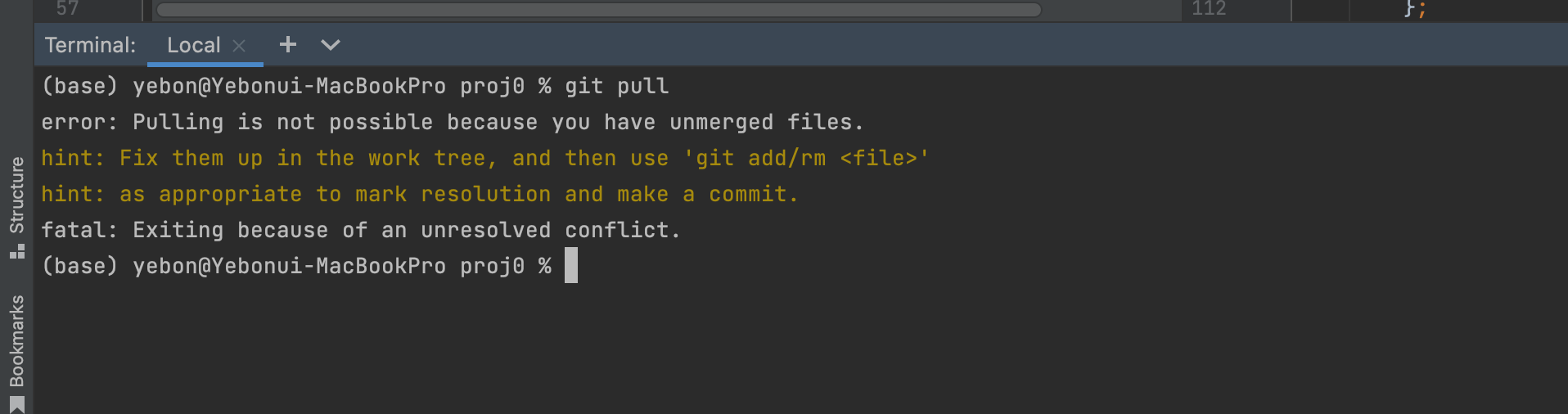This screenshot has height=414, width=1568.
Task: Click the Terminal tool window label
Action: 90,46
